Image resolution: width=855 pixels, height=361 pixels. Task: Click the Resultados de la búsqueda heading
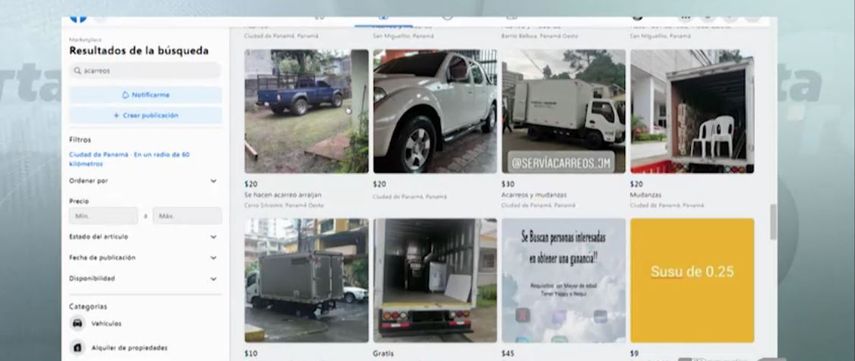tap(139, 51)
